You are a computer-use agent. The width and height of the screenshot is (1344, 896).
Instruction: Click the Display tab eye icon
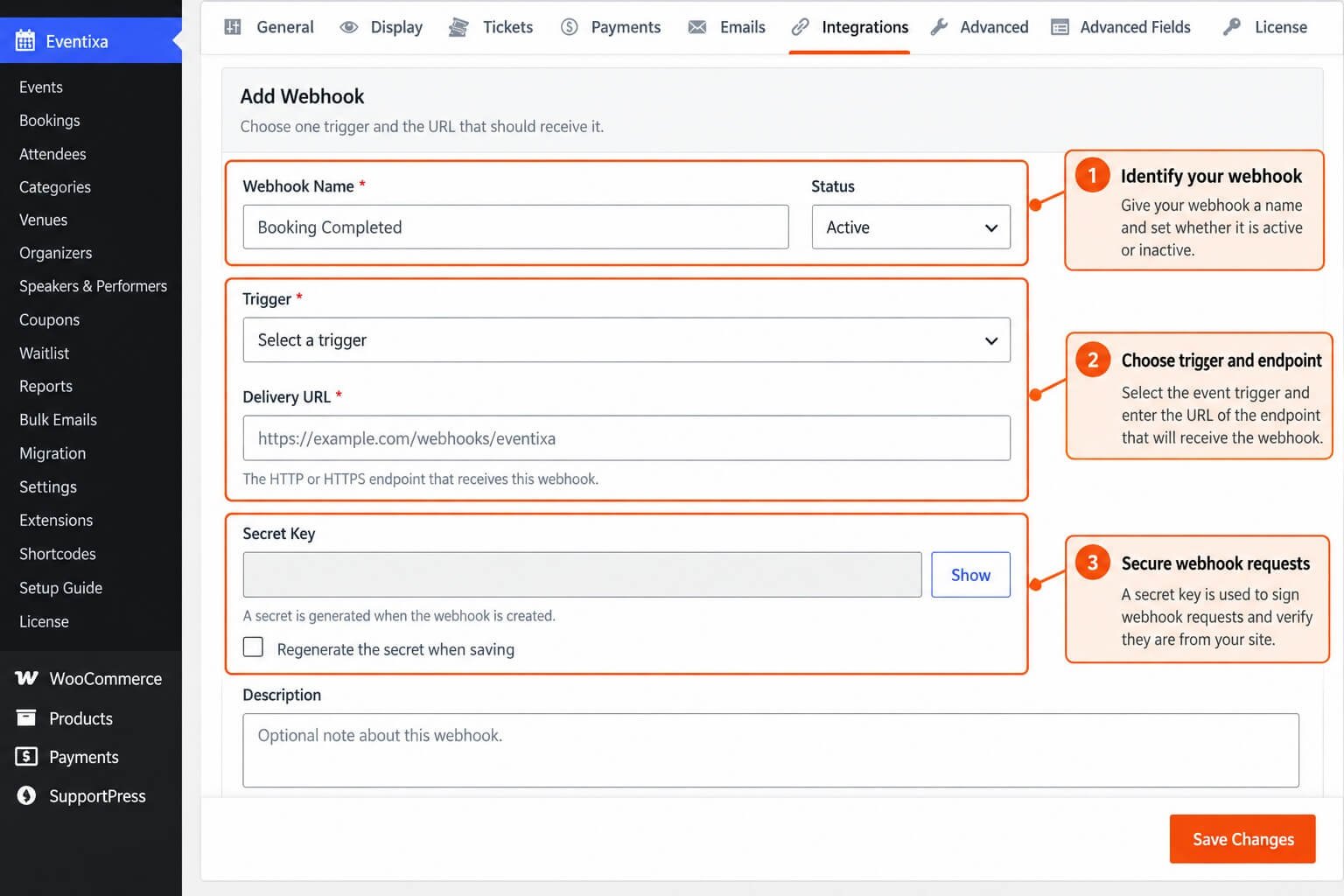pos(349,27)
